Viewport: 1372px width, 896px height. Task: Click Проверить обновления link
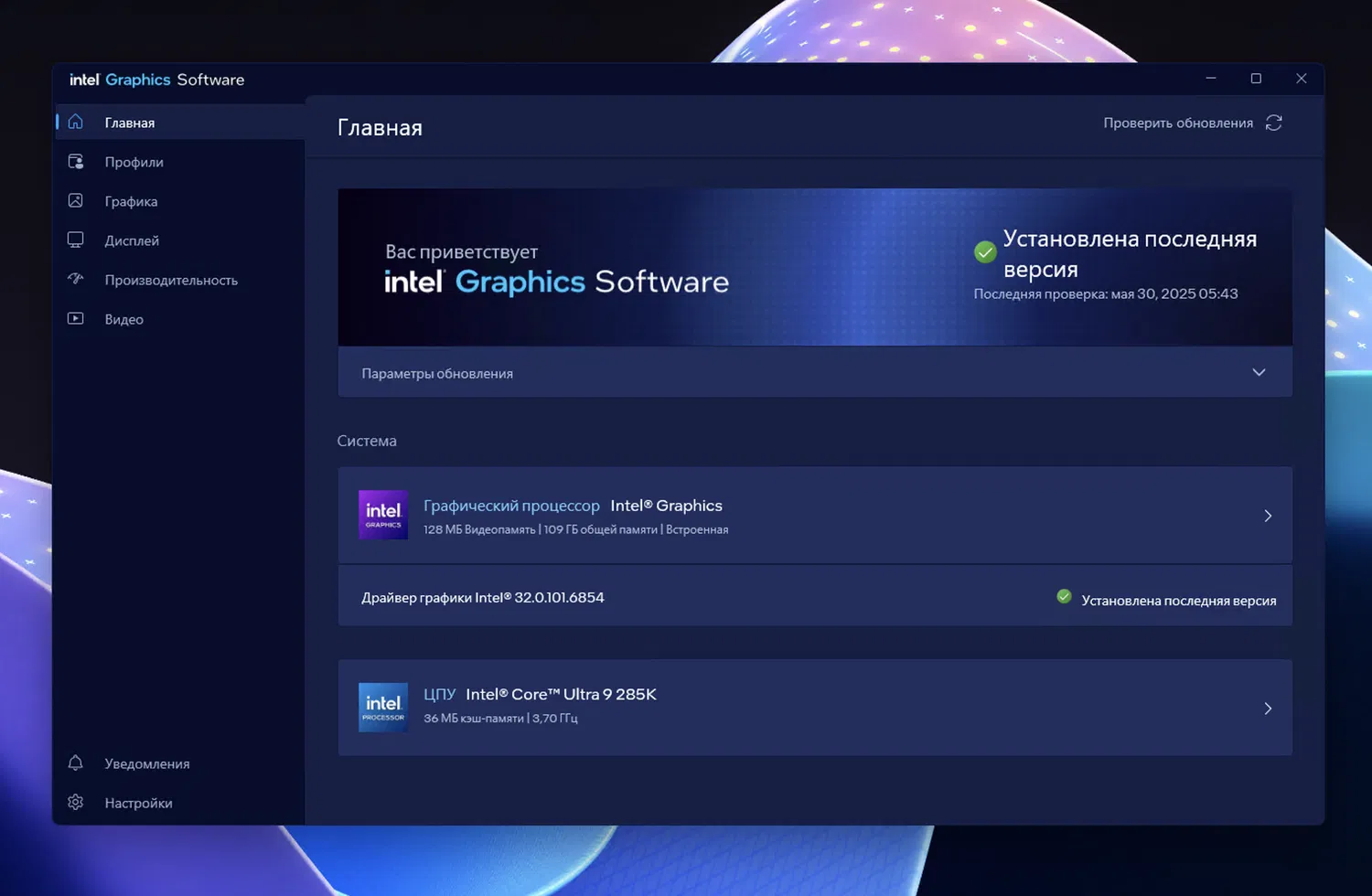point(1178,123)
